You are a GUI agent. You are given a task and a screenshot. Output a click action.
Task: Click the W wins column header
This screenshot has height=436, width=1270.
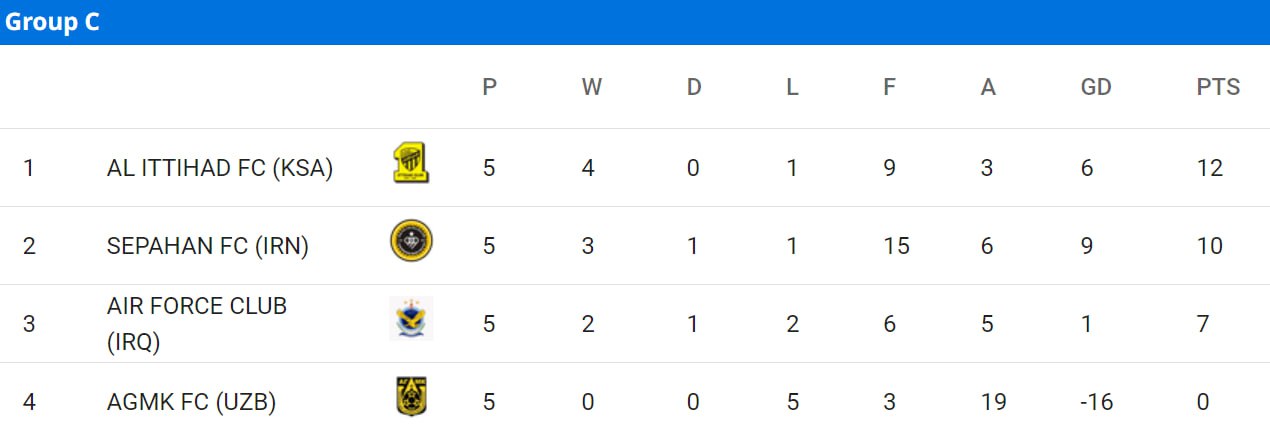[x=592, y=87]
